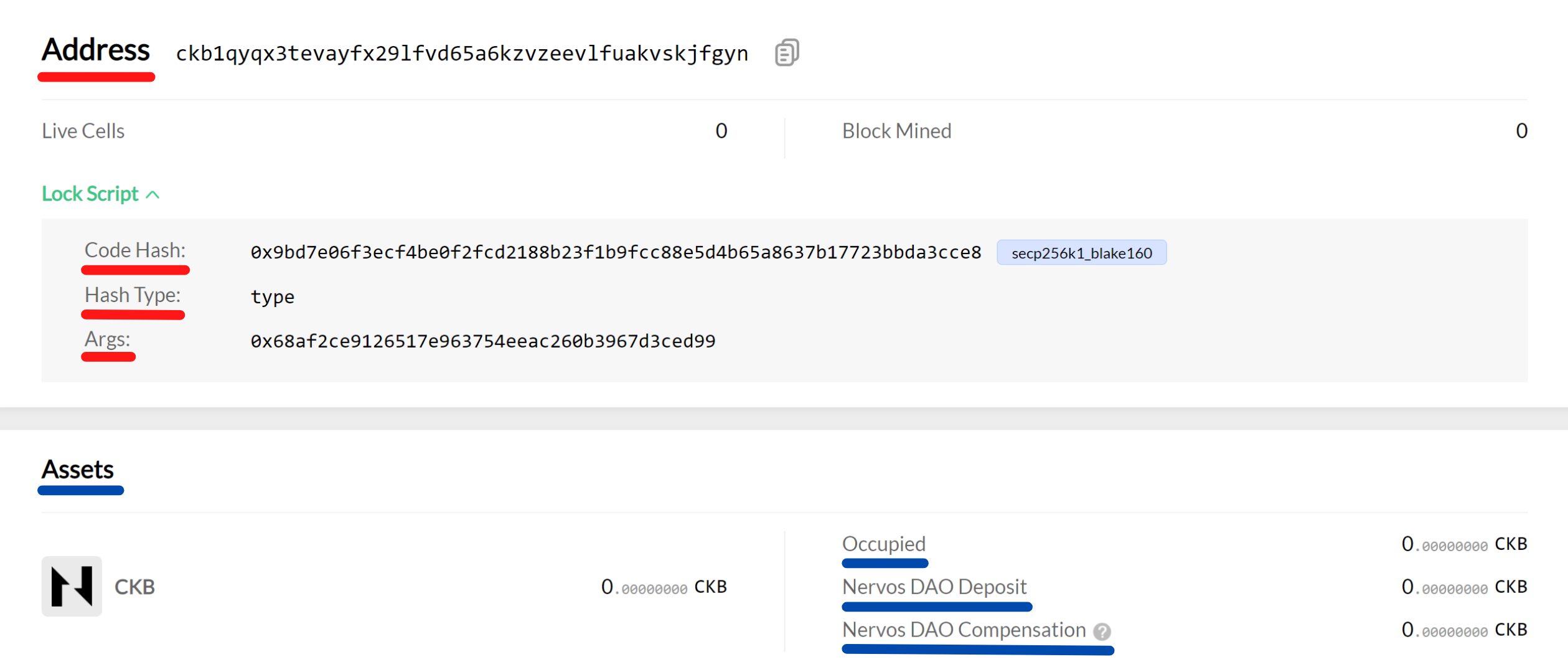
Task: Collapse the Lock Script chevron
Action: (x=153, y=195)
